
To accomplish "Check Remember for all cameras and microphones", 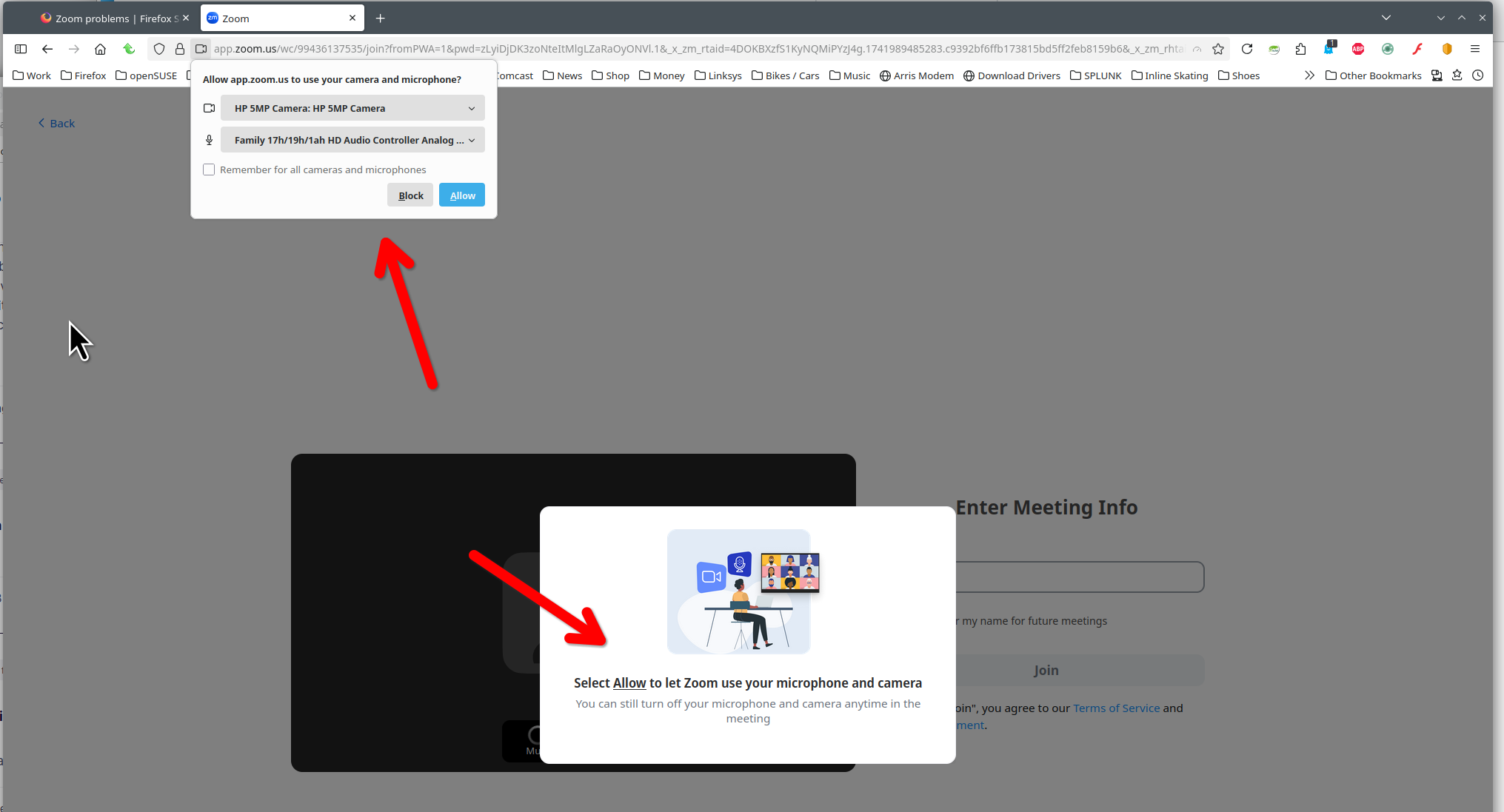I will (x=209, y=170).
